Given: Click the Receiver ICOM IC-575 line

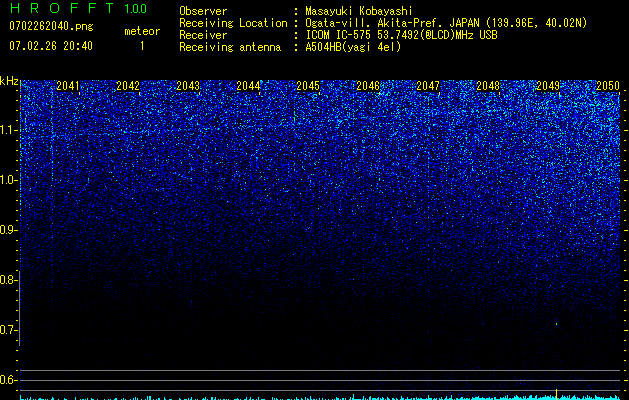Looking at the screenshot, I should click(401, 35).
